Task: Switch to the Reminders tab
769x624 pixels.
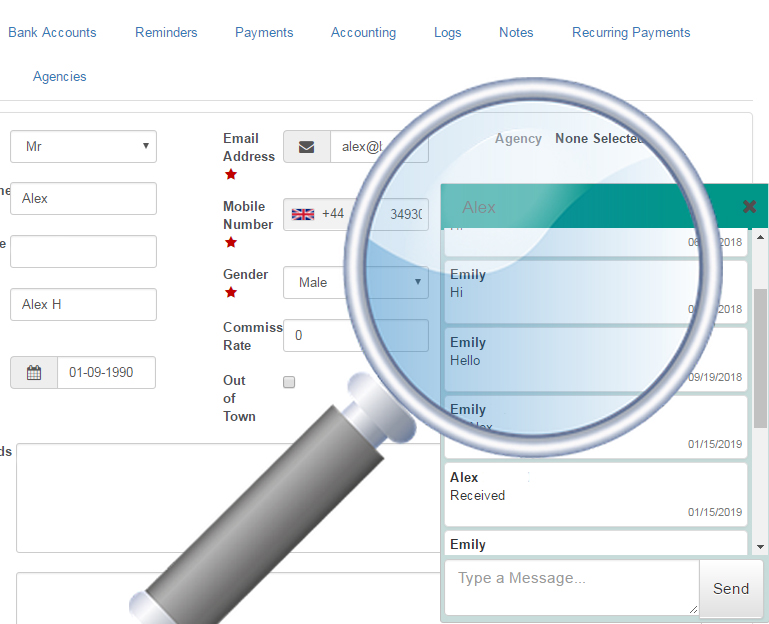Action: 166,32
